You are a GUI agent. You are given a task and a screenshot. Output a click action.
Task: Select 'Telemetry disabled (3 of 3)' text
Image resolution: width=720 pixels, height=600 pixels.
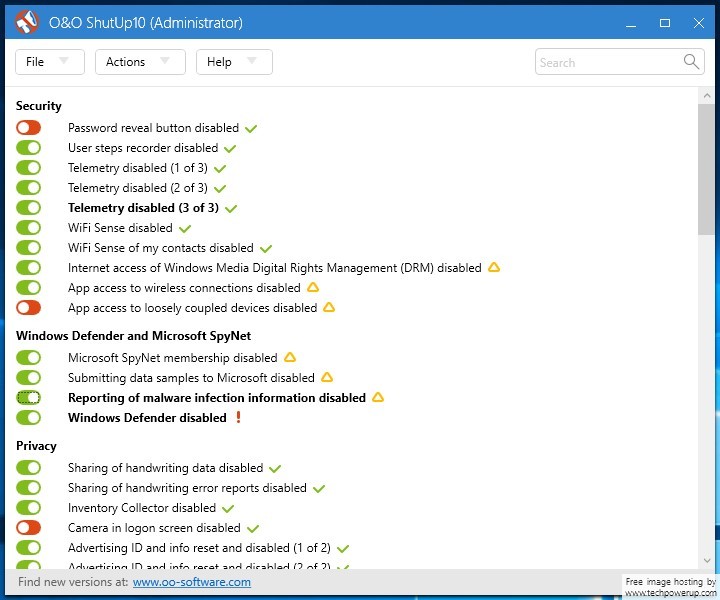pos(143,207)
